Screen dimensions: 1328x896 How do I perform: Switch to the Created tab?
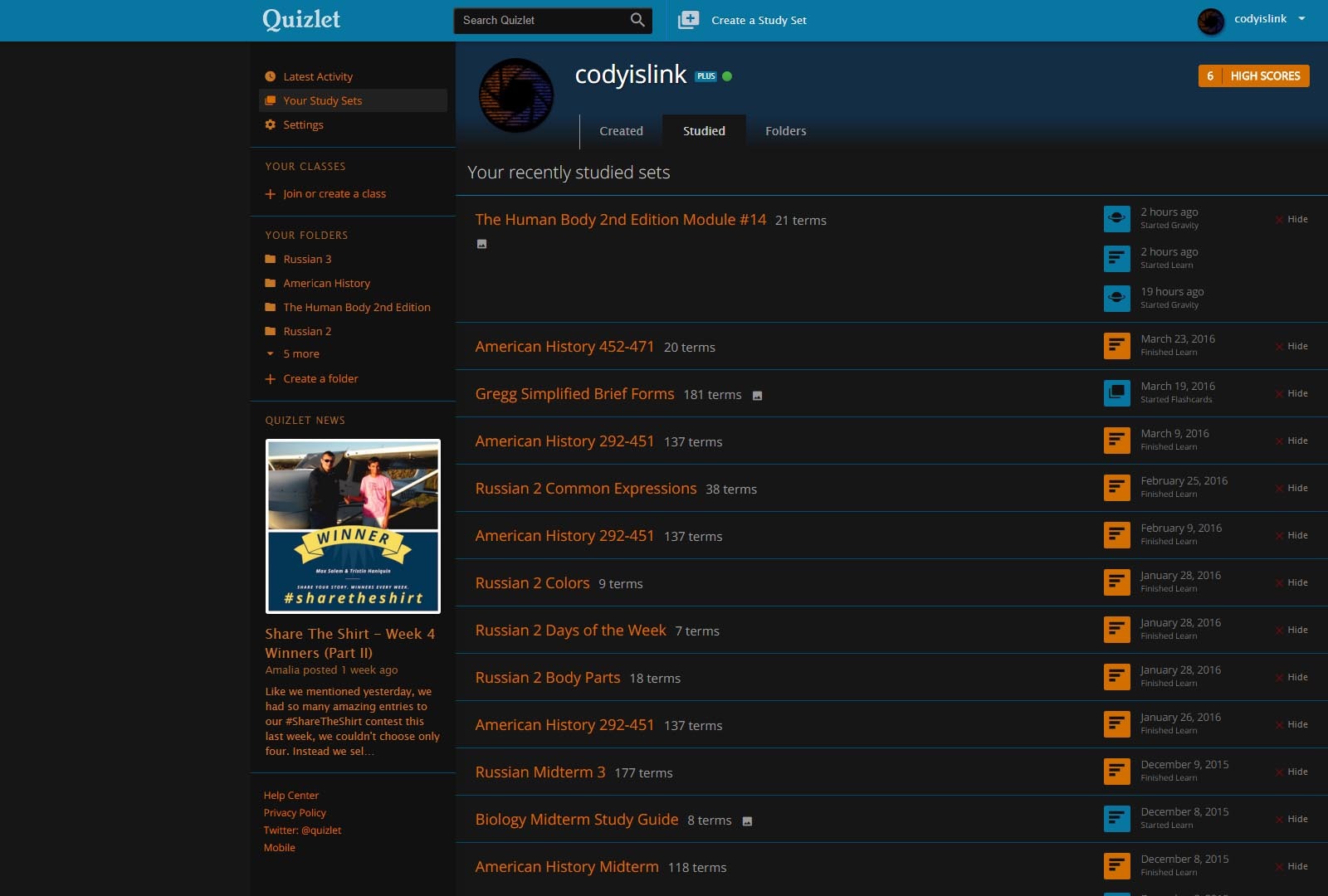click(x=621, y=131)
